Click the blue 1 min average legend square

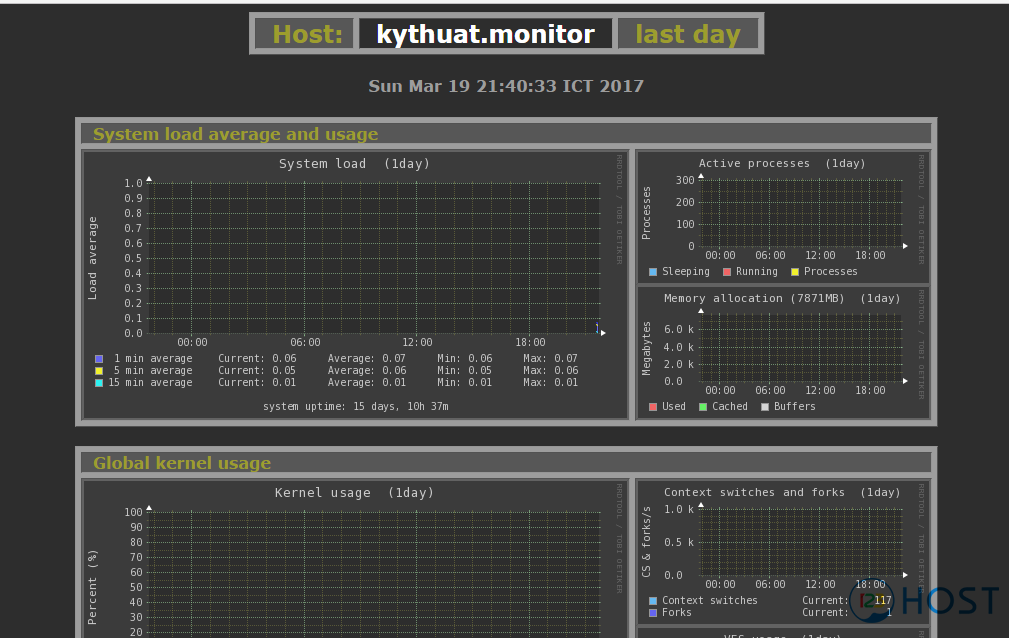(98, 358)
